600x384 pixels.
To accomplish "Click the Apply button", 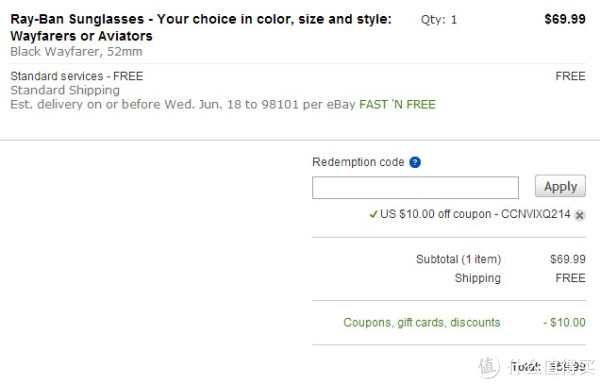I will (560, 186).
